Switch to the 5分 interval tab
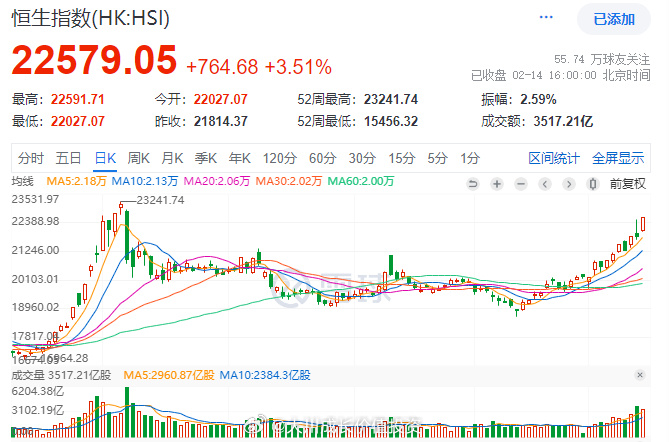The width and height of the screenshot is (669, 442). 437,158
